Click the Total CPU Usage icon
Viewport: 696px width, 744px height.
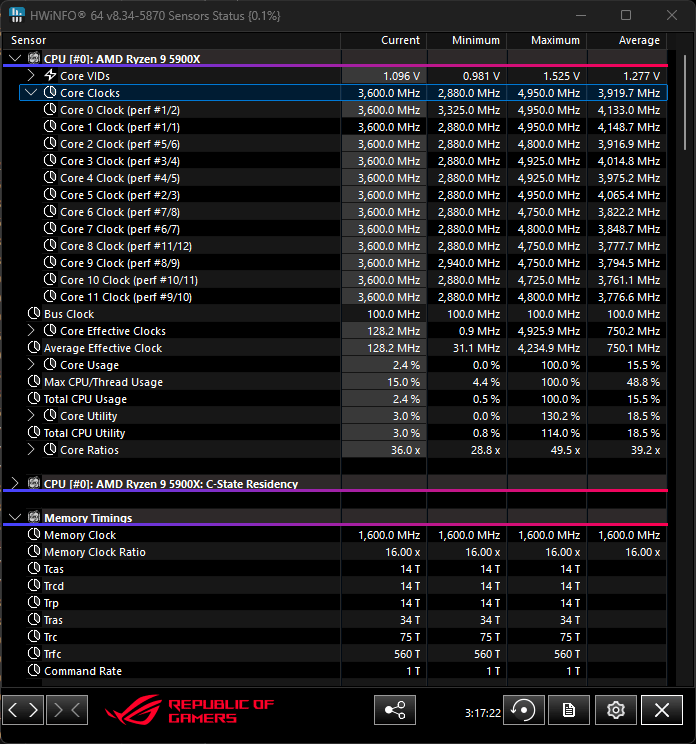[34, 398]
